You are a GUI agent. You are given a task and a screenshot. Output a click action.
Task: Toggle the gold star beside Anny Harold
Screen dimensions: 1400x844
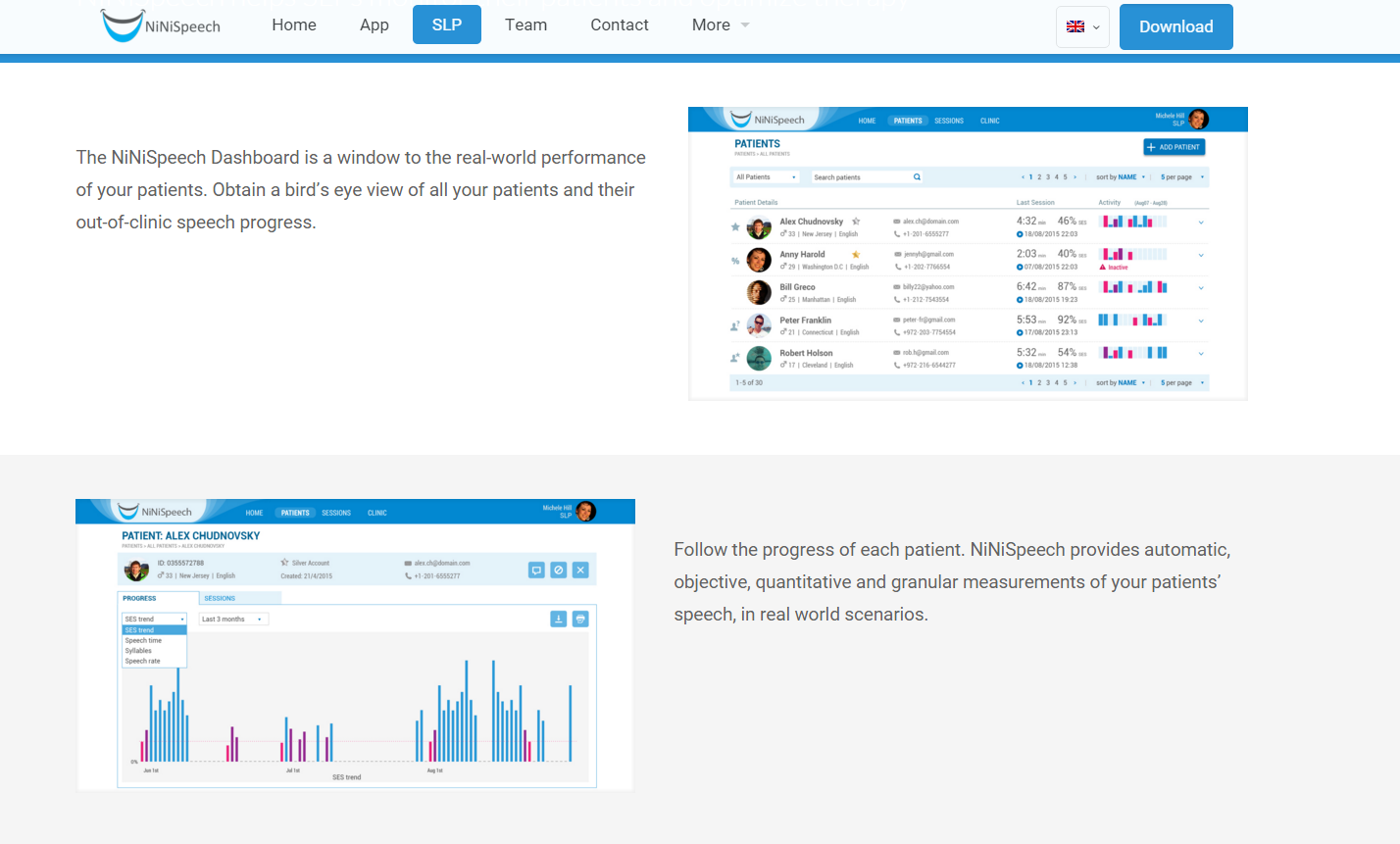pos(856,255)
